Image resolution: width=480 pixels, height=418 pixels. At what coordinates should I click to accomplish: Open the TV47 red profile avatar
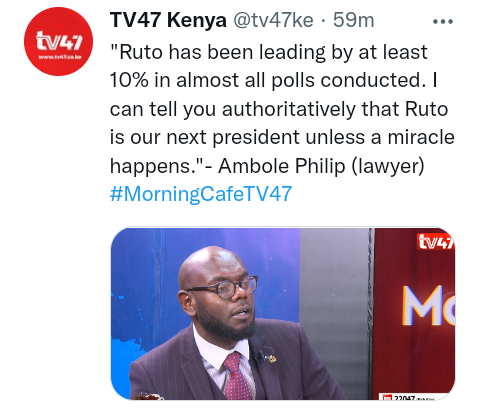(x=58, y=41)
